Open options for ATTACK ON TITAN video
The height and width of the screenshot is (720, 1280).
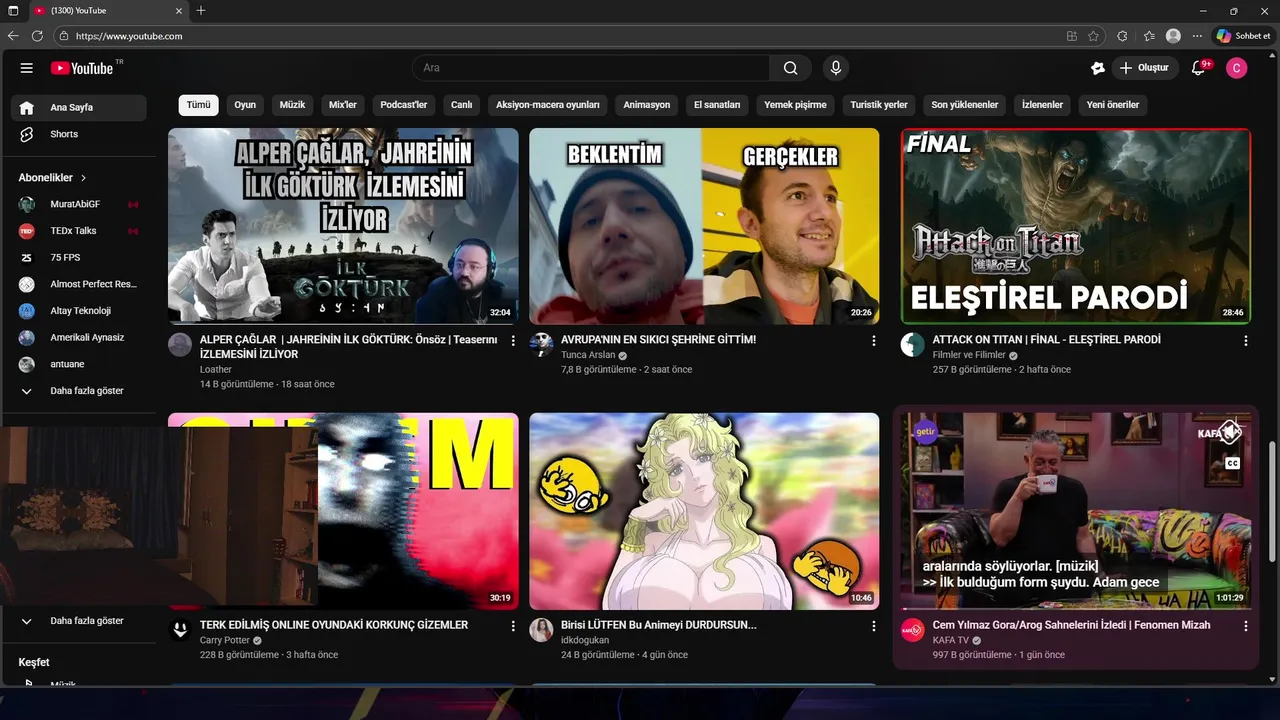pyautogui.click(x=1246, y=341)
